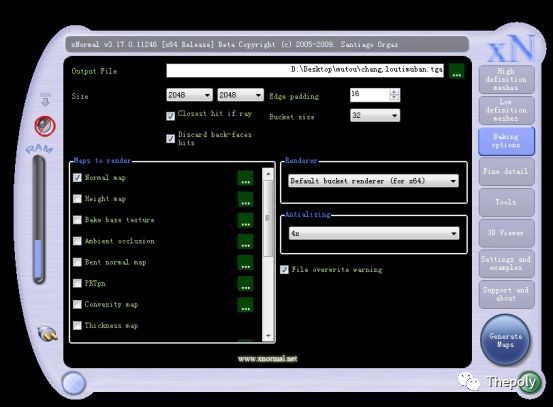The height and width of the screenshot is (407, 554).
Task: Switch to High definition meshes tab
Action: (x=506, y=79)
